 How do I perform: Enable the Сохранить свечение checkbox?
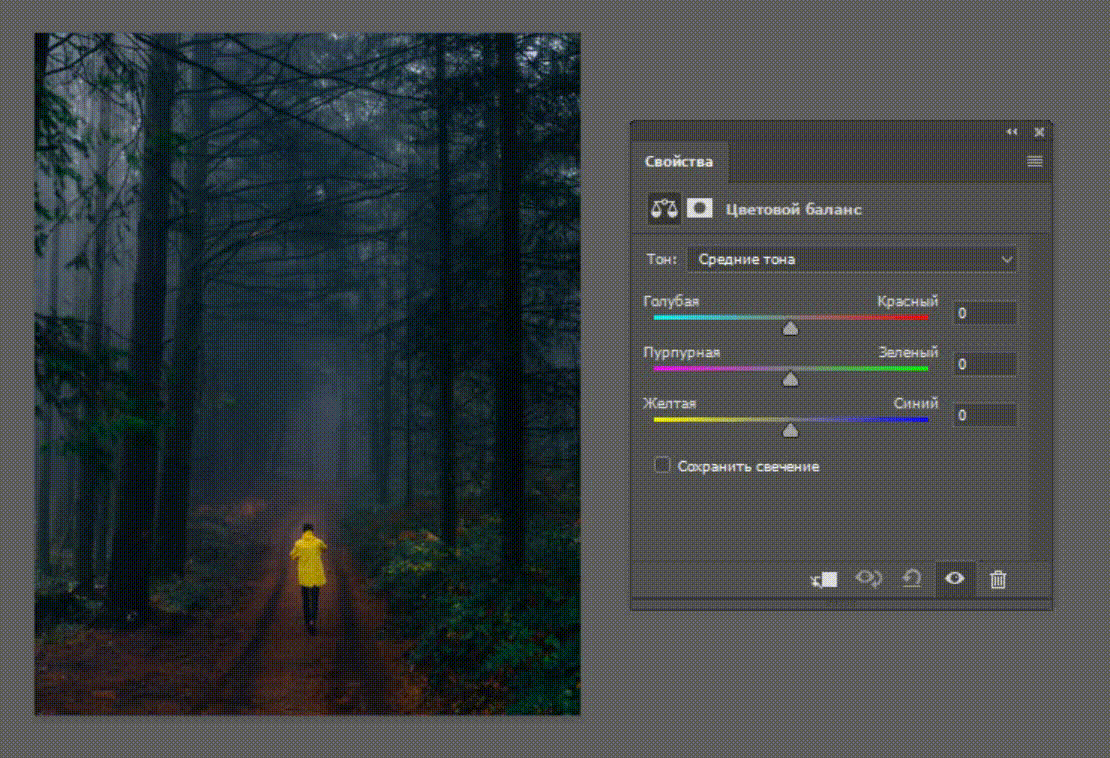[662, 465]
